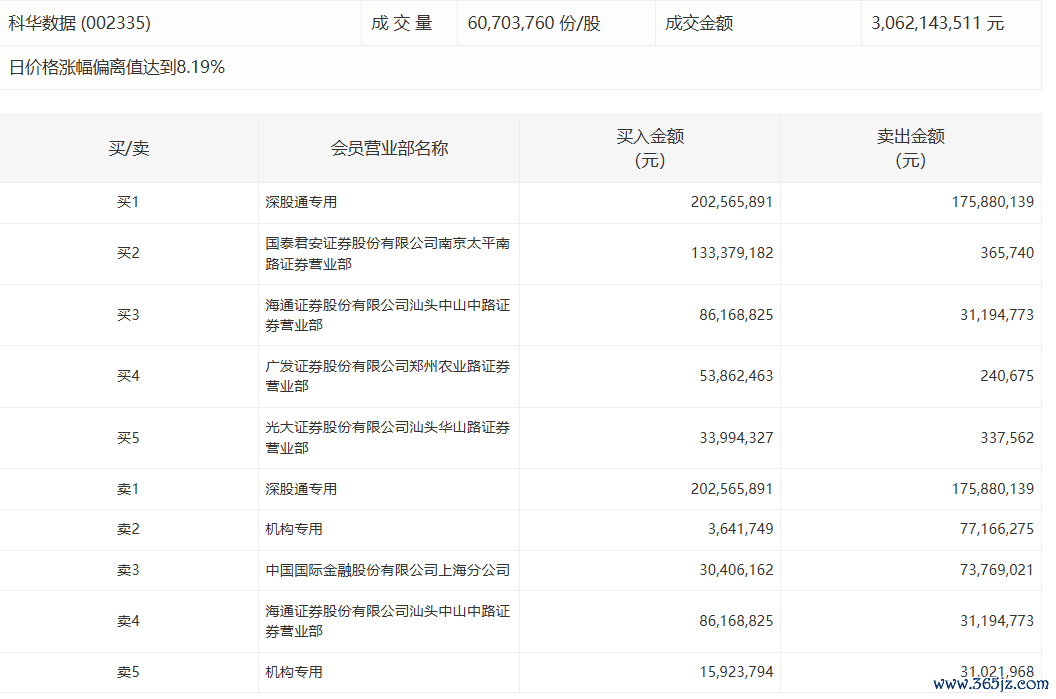
Task: Select the 卖4 row label
Action: pyautogui.click(x=128, y=621)
